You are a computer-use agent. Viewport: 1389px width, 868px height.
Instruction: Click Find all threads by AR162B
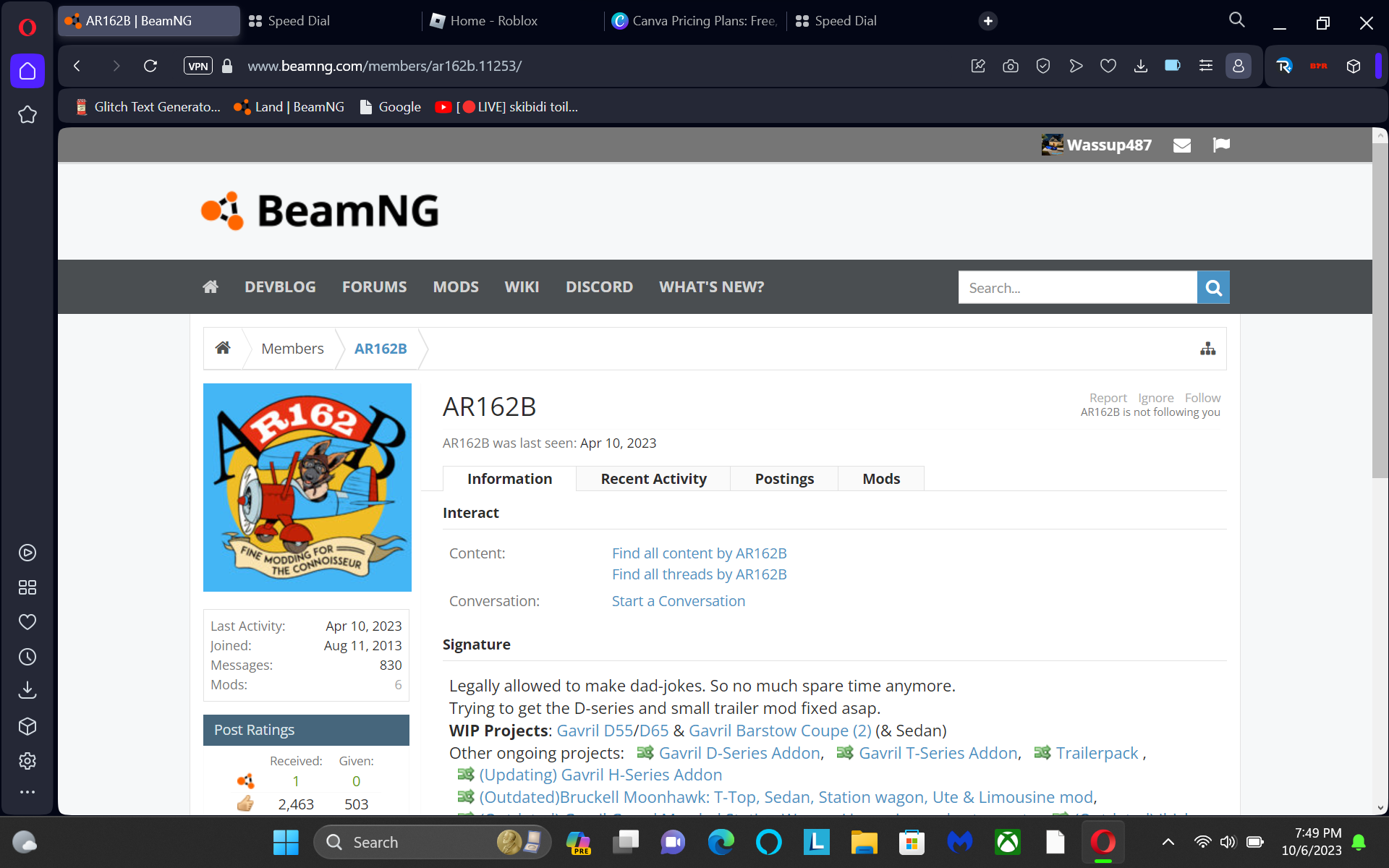tap(699, 574)
